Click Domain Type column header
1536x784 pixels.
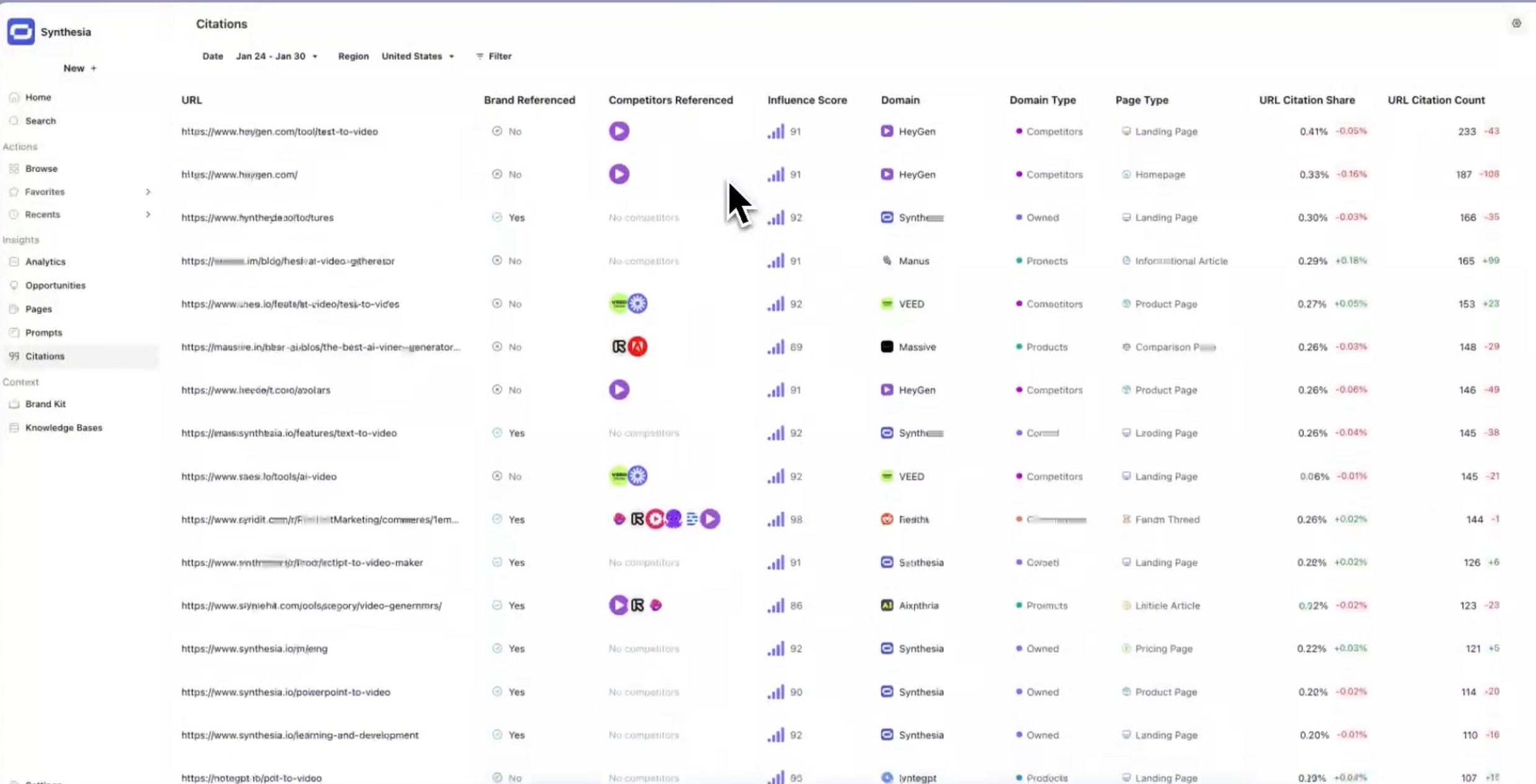1042,100
